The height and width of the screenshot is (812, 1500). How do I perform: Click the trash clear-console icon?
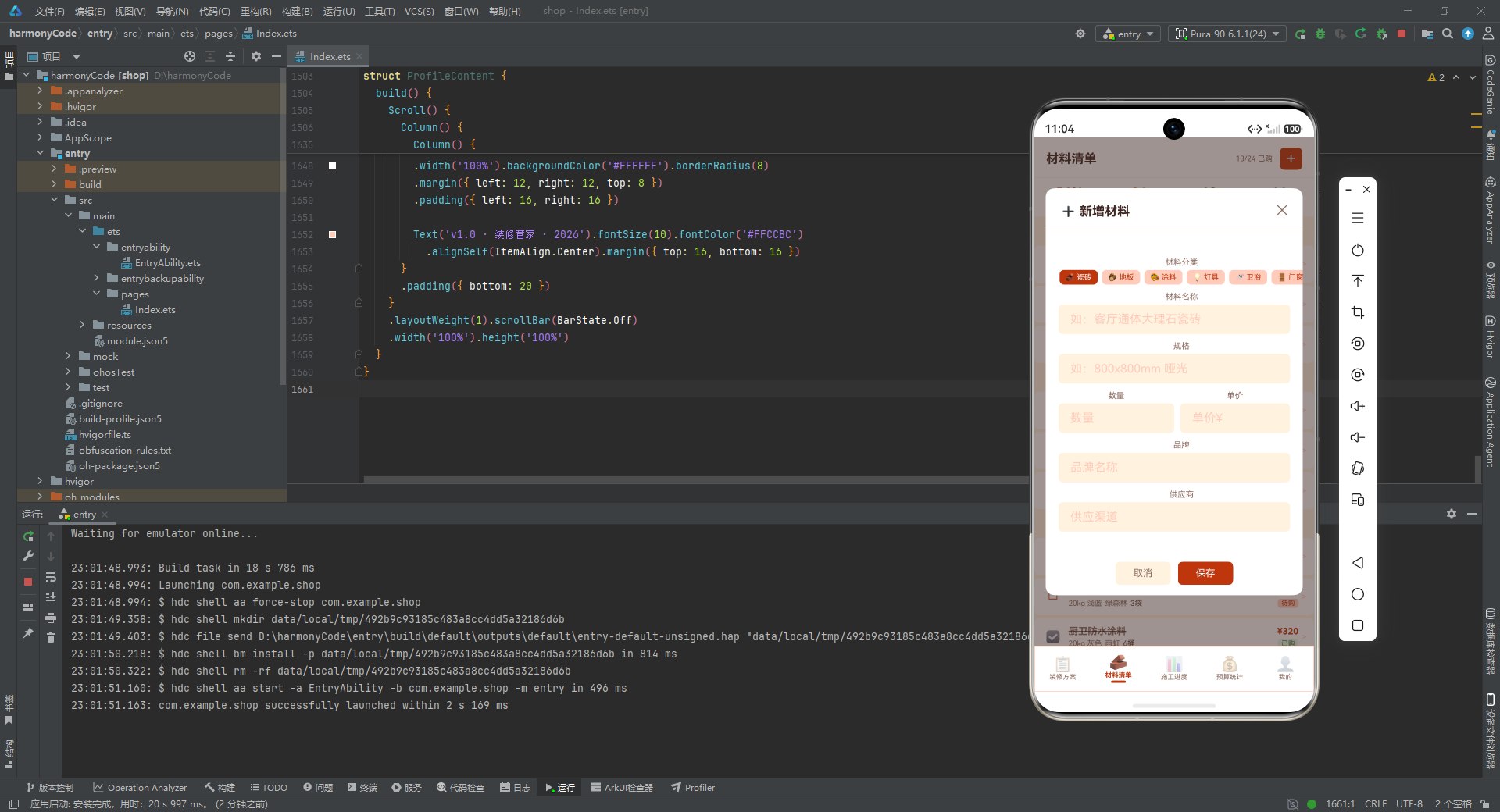pyautogui.click(x=51, y=638)
